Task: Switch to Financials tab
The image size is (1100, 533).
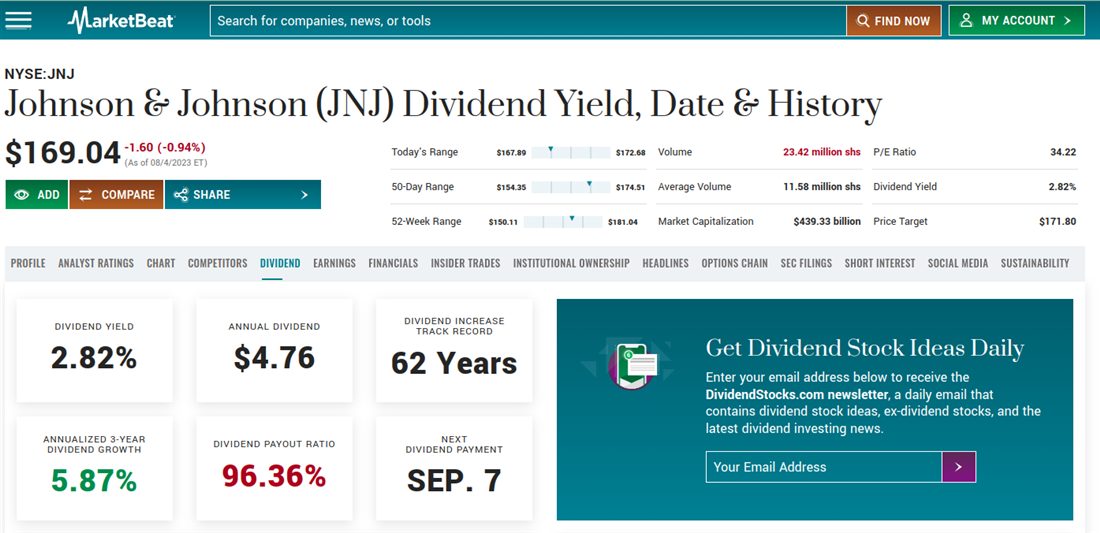Action: 393,263
